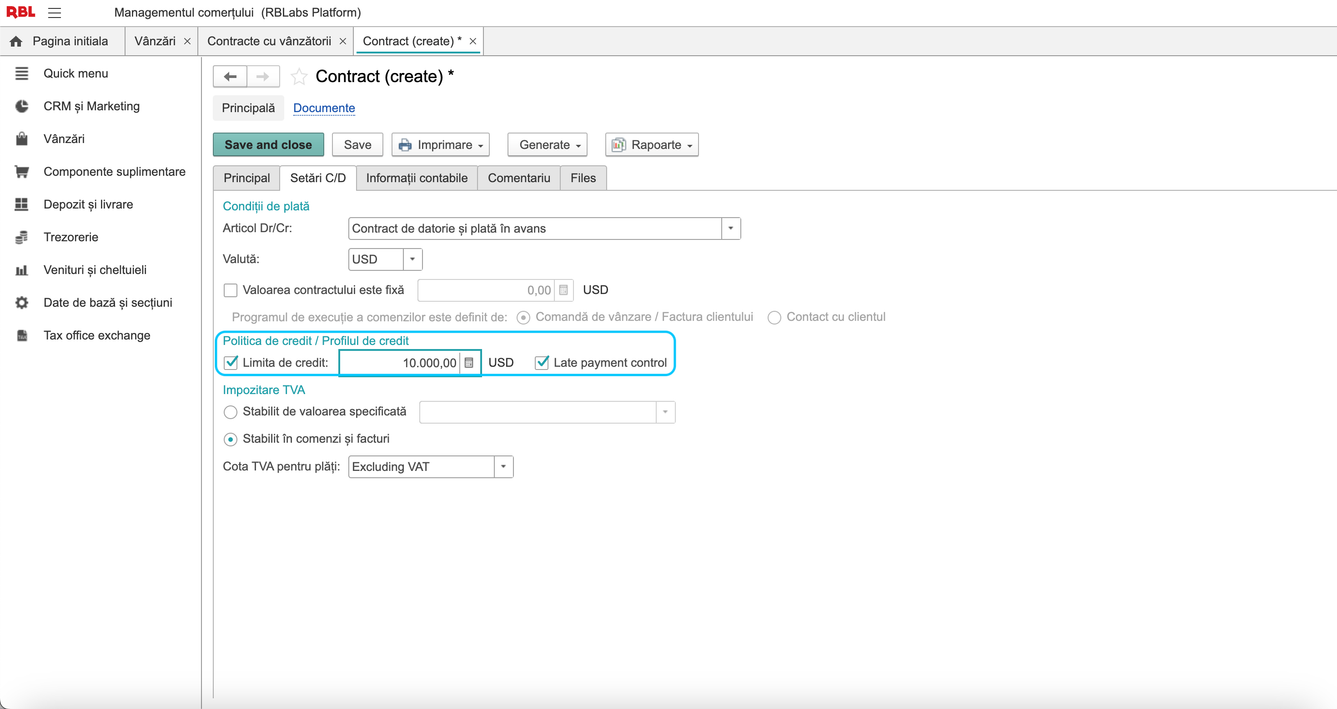Viewport: 1337px width, 709px height.
Task: Click the CRM și Marketing pie chart icon
Action: [x=21, y=106]
